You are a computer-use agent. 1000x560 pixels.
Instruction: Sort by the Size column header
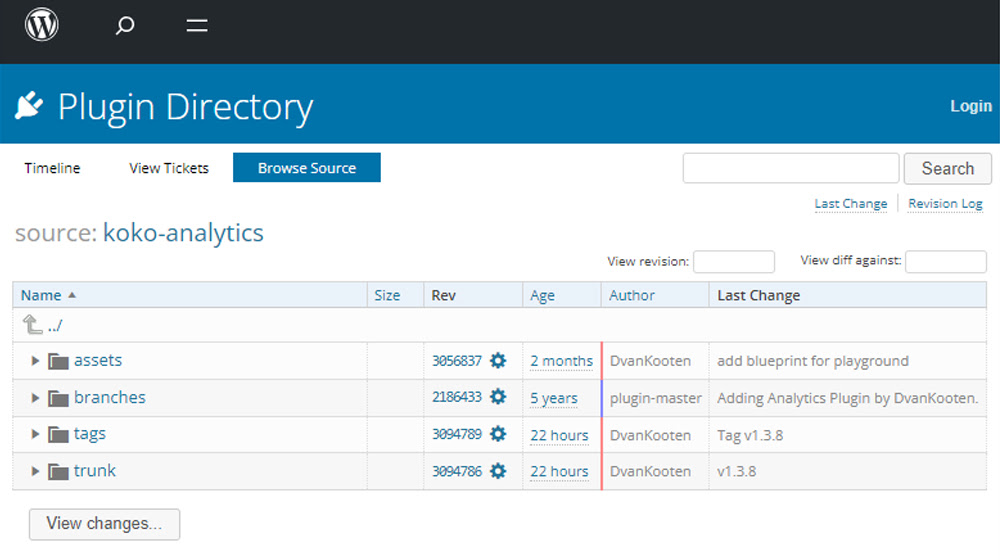tap(387, 295)
